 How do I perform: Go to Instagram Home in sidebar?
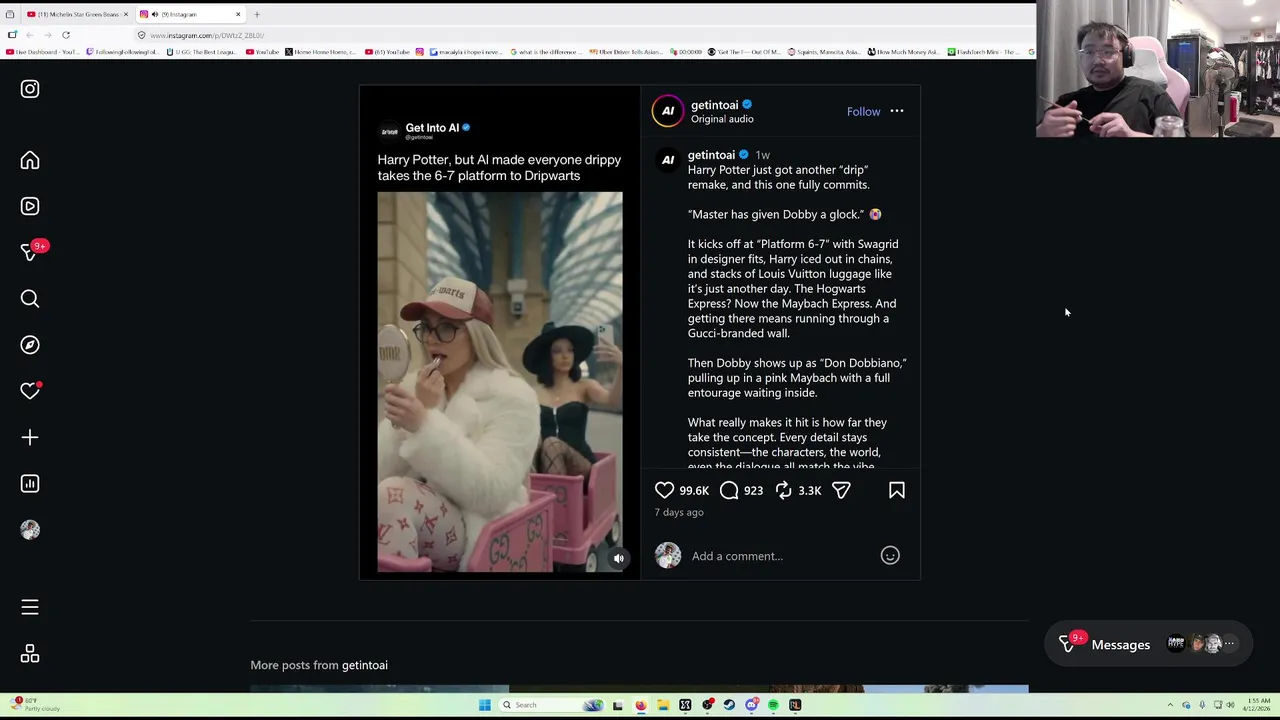pos(30,161)
